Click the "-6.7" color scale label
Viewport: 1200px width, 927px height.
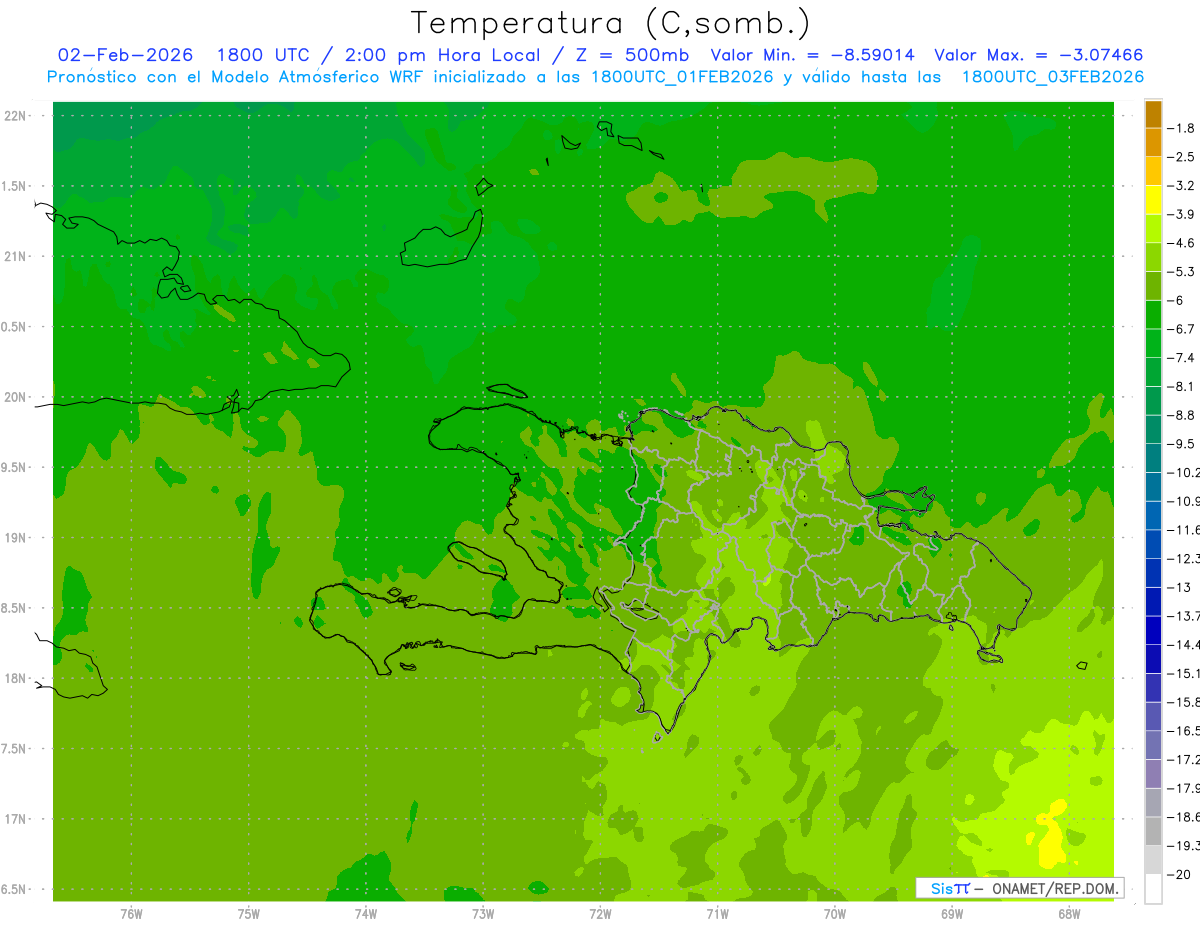(1181, 329)
